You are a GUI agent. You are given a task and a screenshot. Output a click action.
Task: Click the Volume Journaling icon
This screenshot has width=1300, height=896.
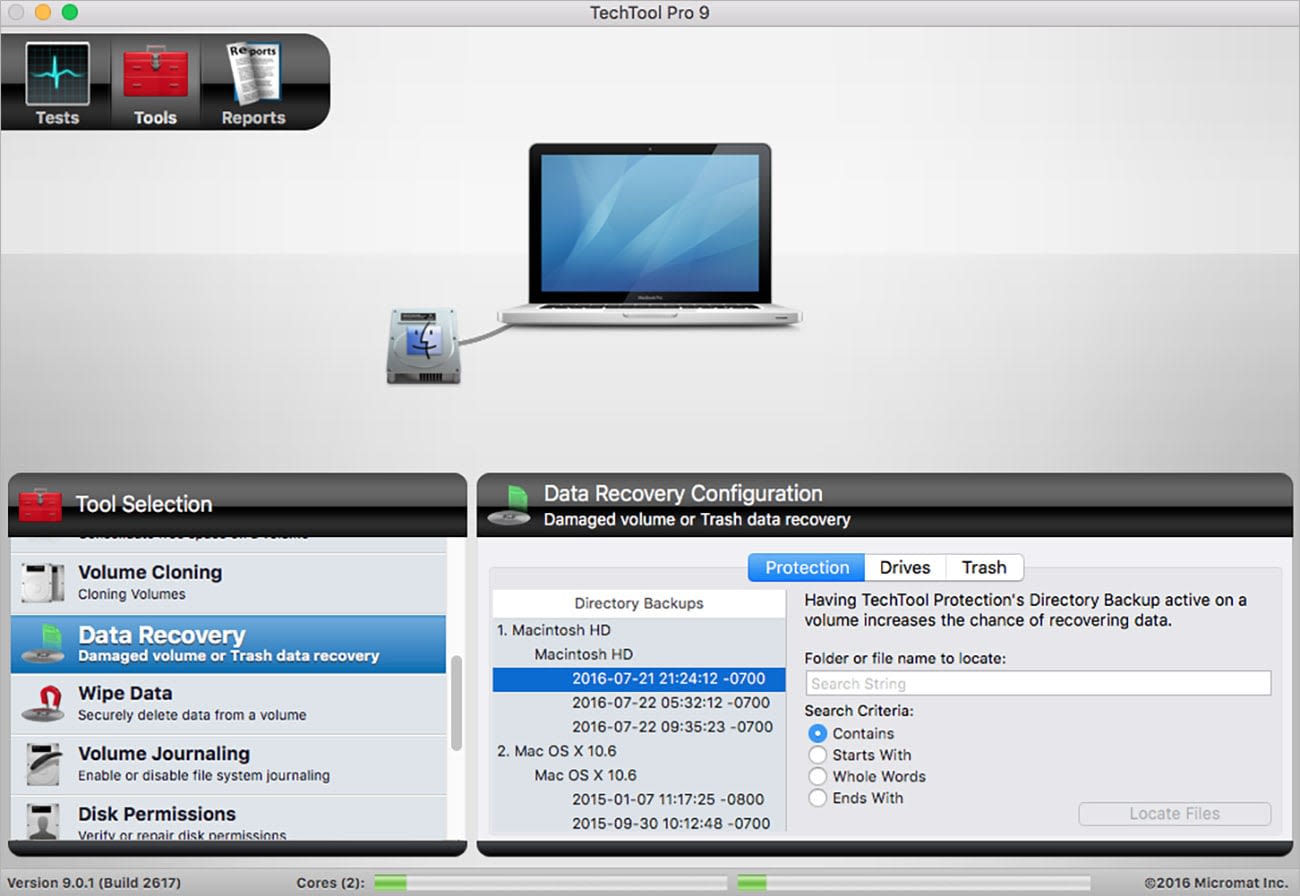tap(44, 764)
